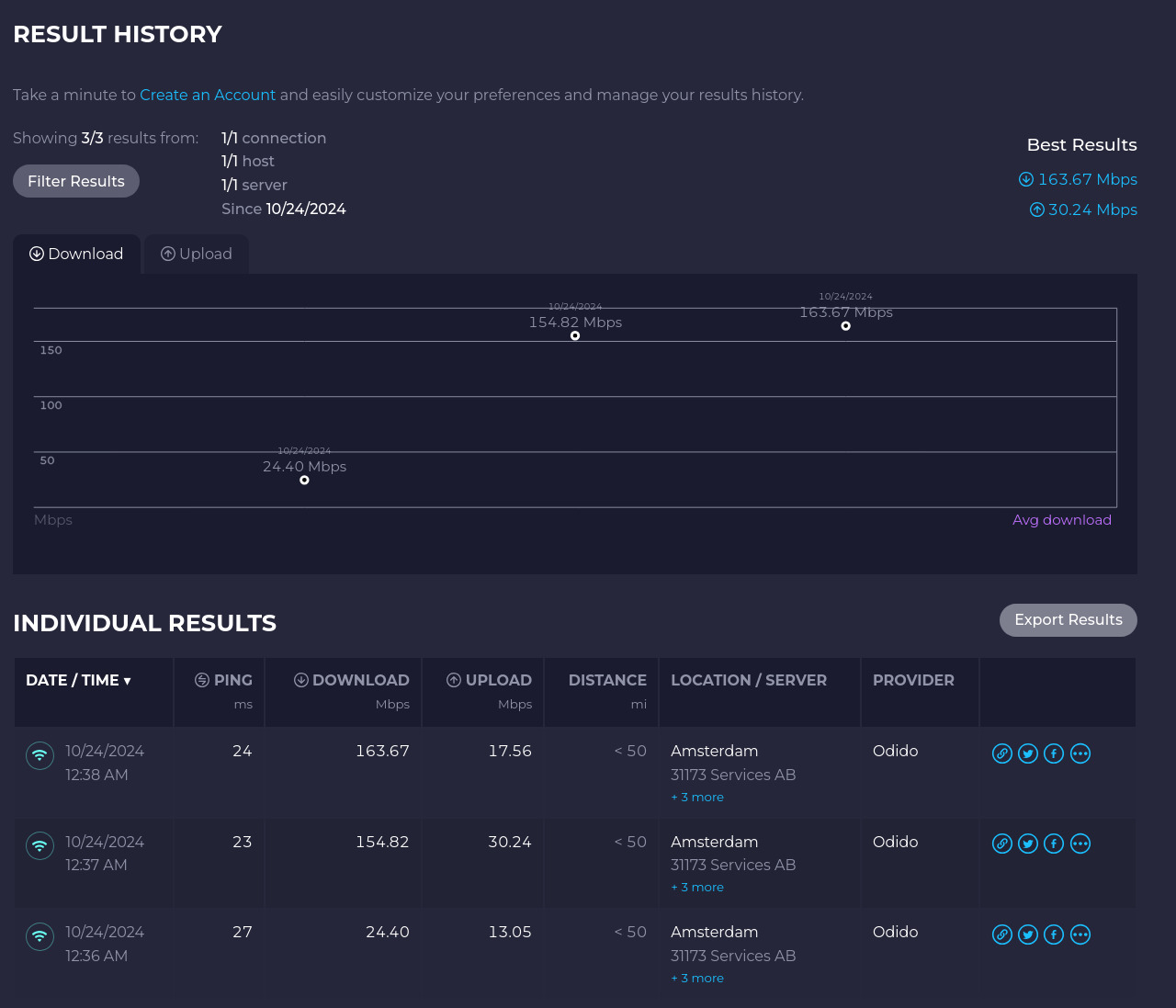Click best download 163.67 Mbps value
This screenshot has width=1176, height=1008.
point(1078,179)
